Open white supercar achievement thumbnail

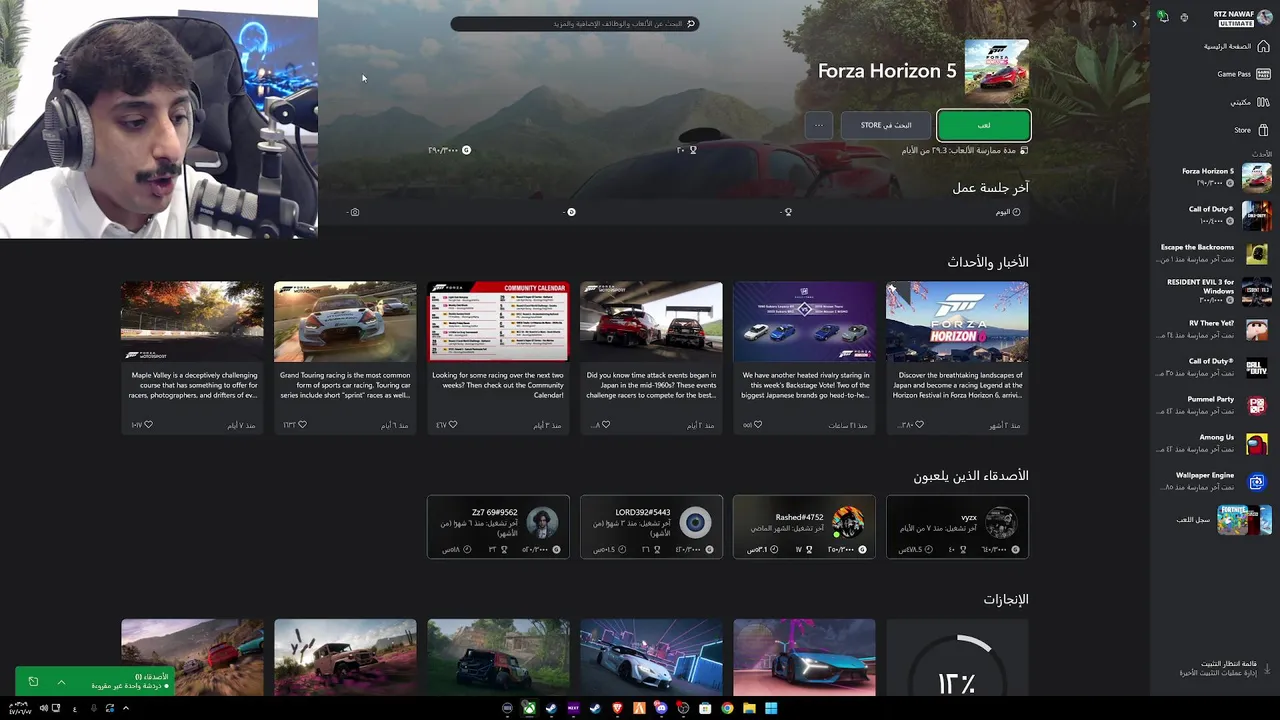tap(651, 657)
